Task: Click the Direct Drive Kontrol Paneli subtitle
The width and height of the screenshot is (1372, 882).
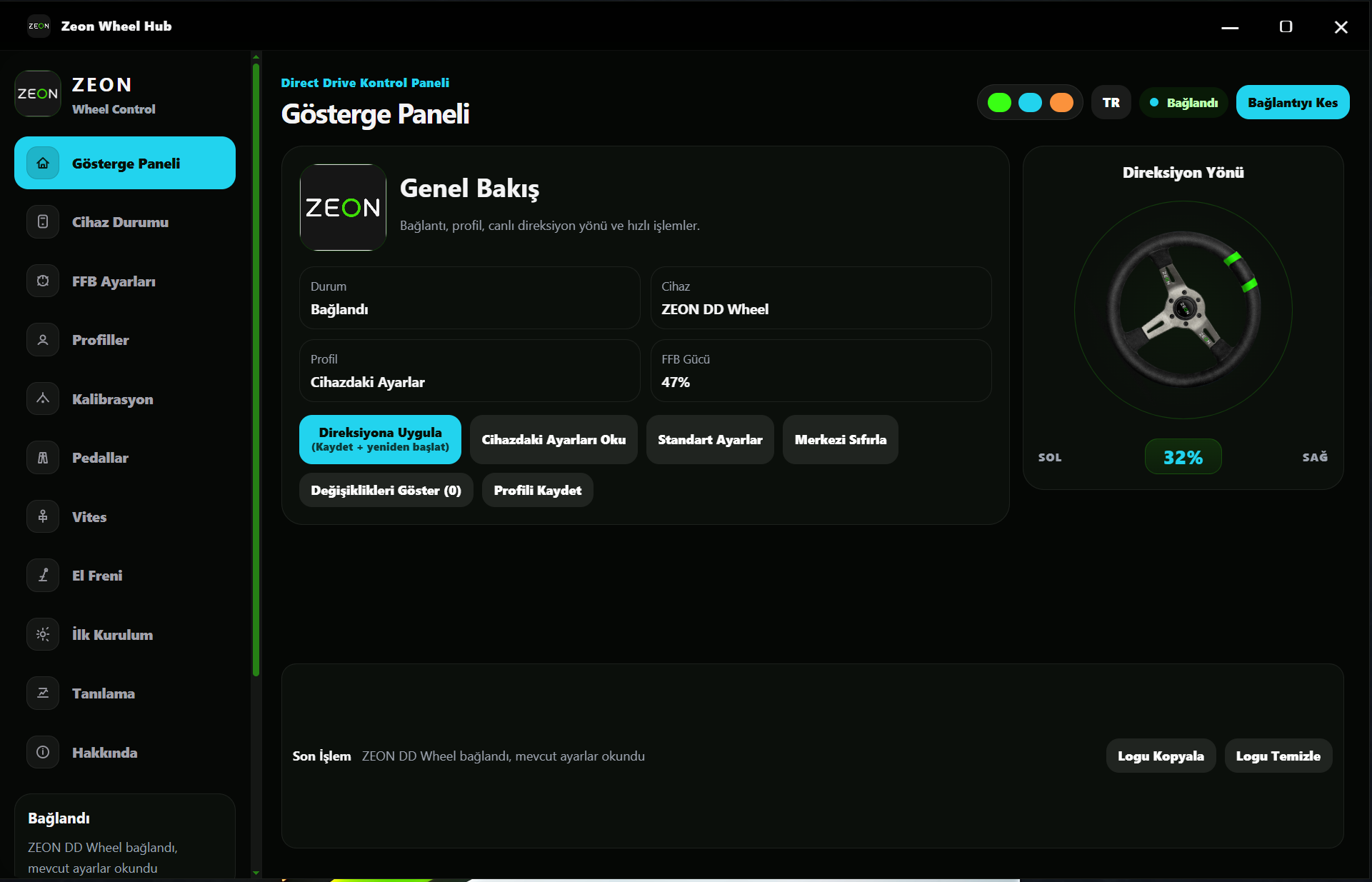Action: pos(365,83)
